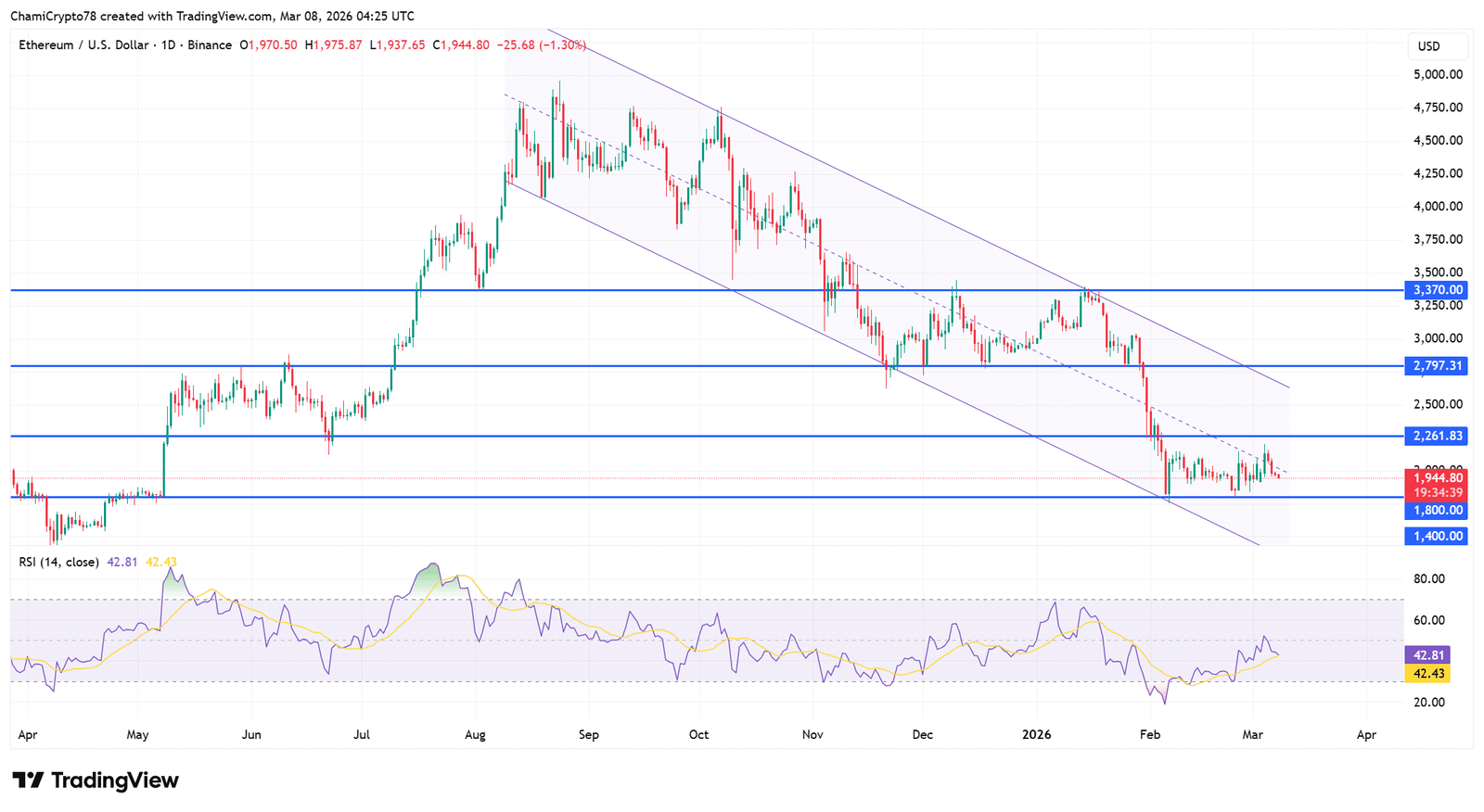Click the TradingView logo icon

pyautogui.click(x=28, y=780)
